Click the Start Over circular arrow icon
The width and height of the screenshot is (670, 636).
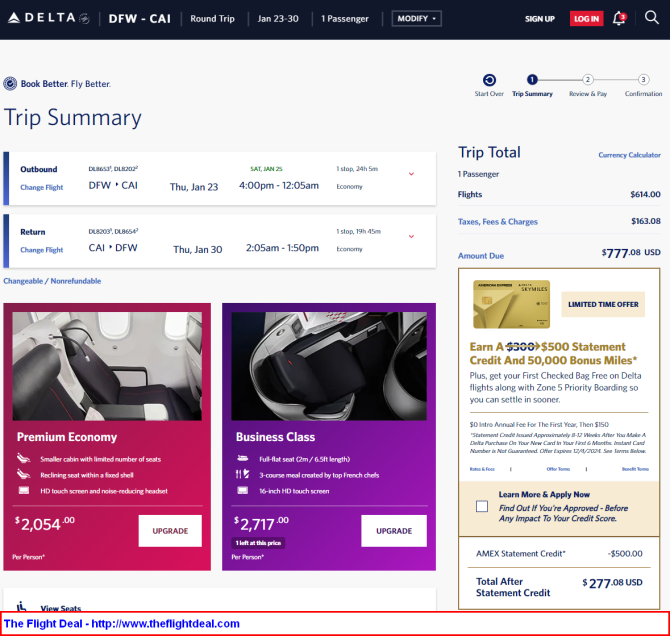click(489, 80)
